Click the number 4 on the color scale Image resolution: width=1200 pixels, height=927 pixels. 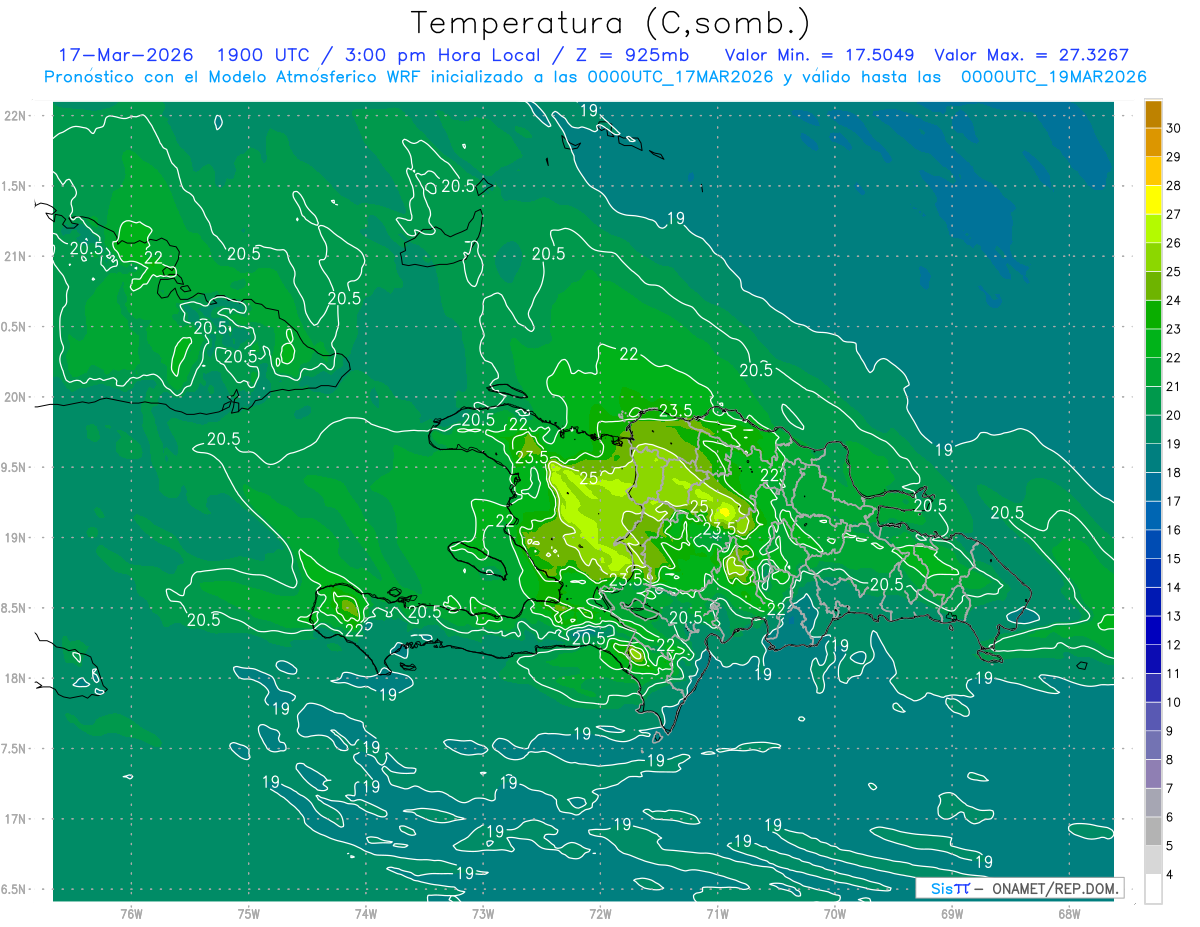pos(1170,874)
